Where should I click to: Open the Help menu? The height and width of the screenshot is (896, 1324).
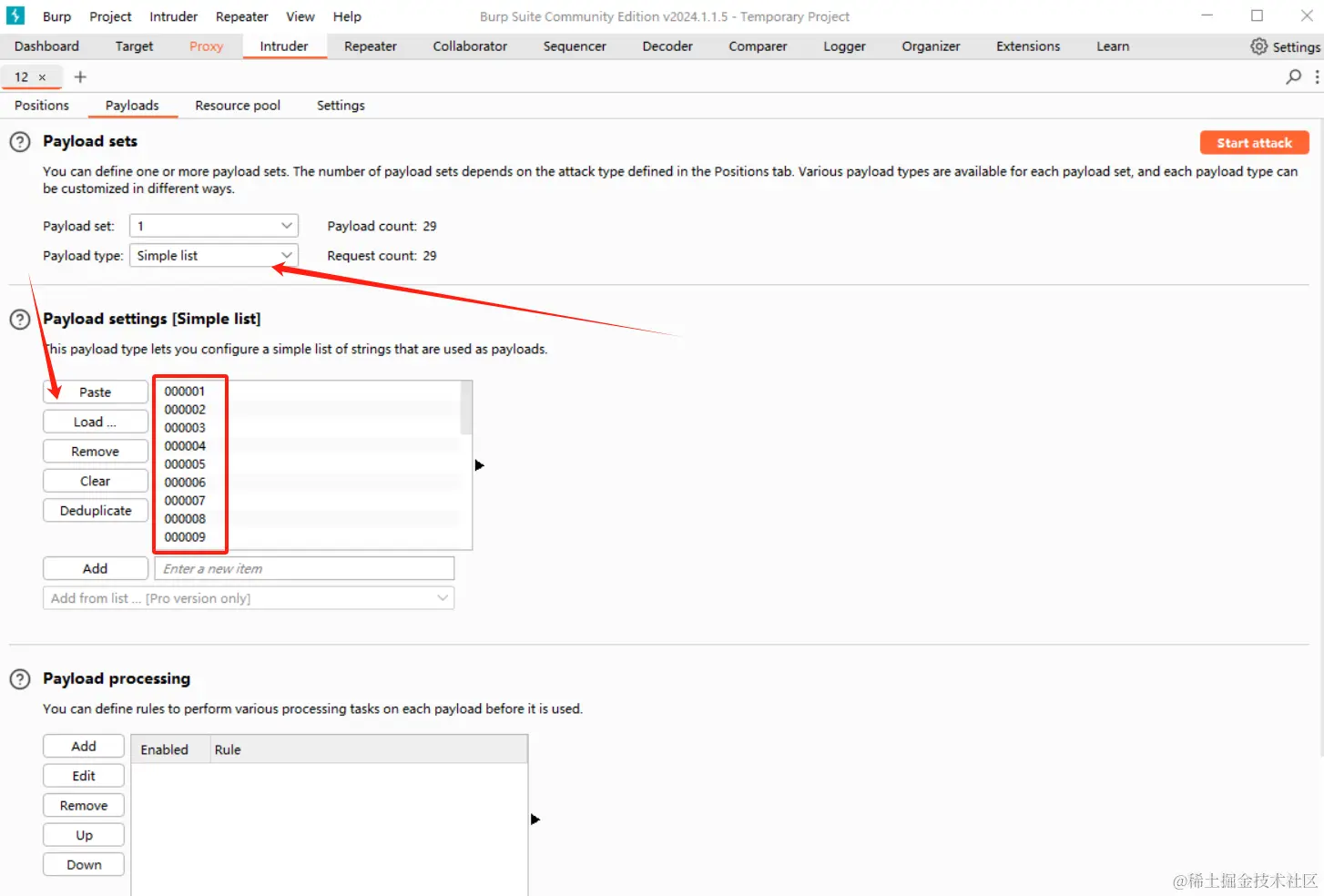(347, 16)
